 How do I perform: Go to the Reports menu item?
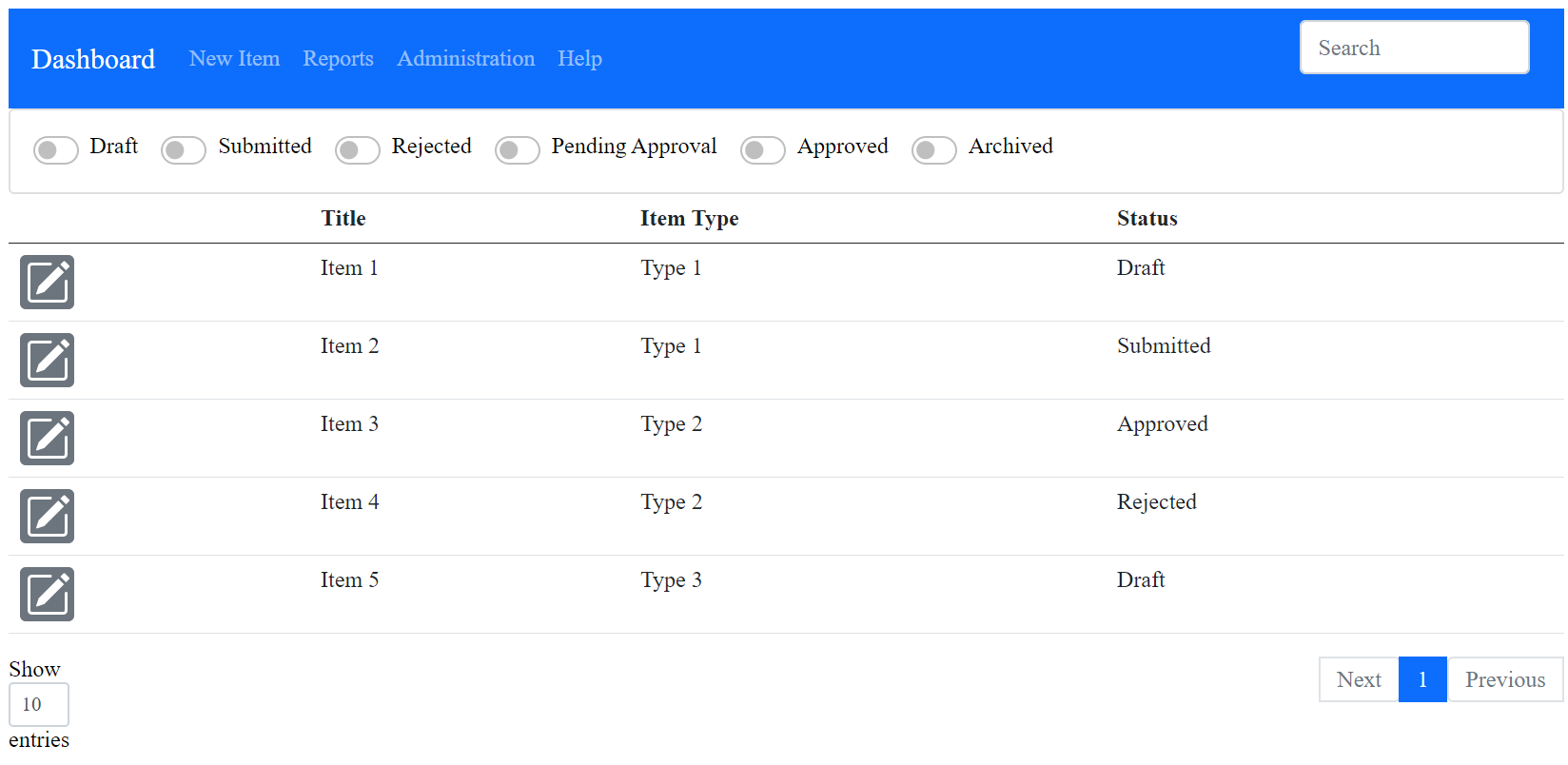coord(338,58)
